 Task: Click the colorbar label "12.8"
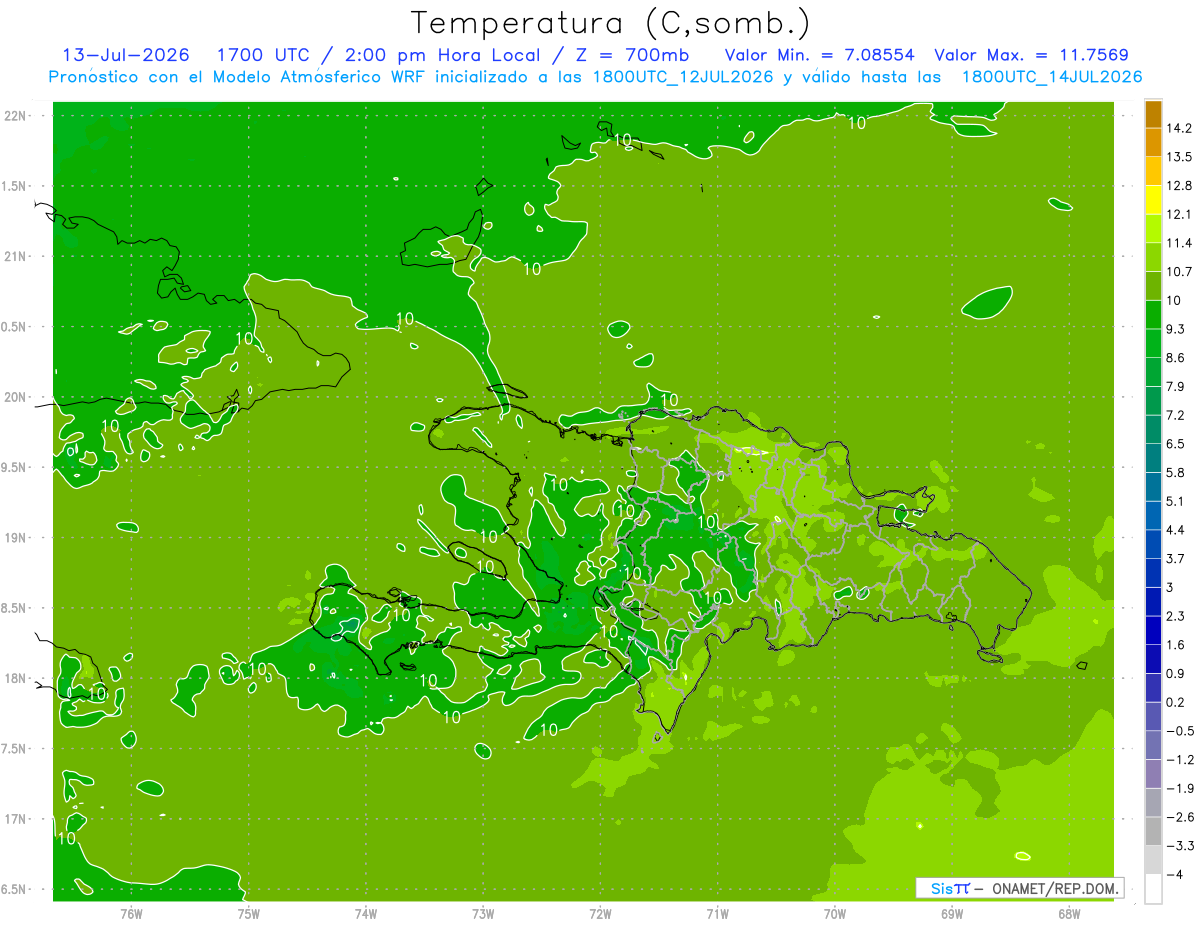pyautogui.click(x=1180, y=186)
